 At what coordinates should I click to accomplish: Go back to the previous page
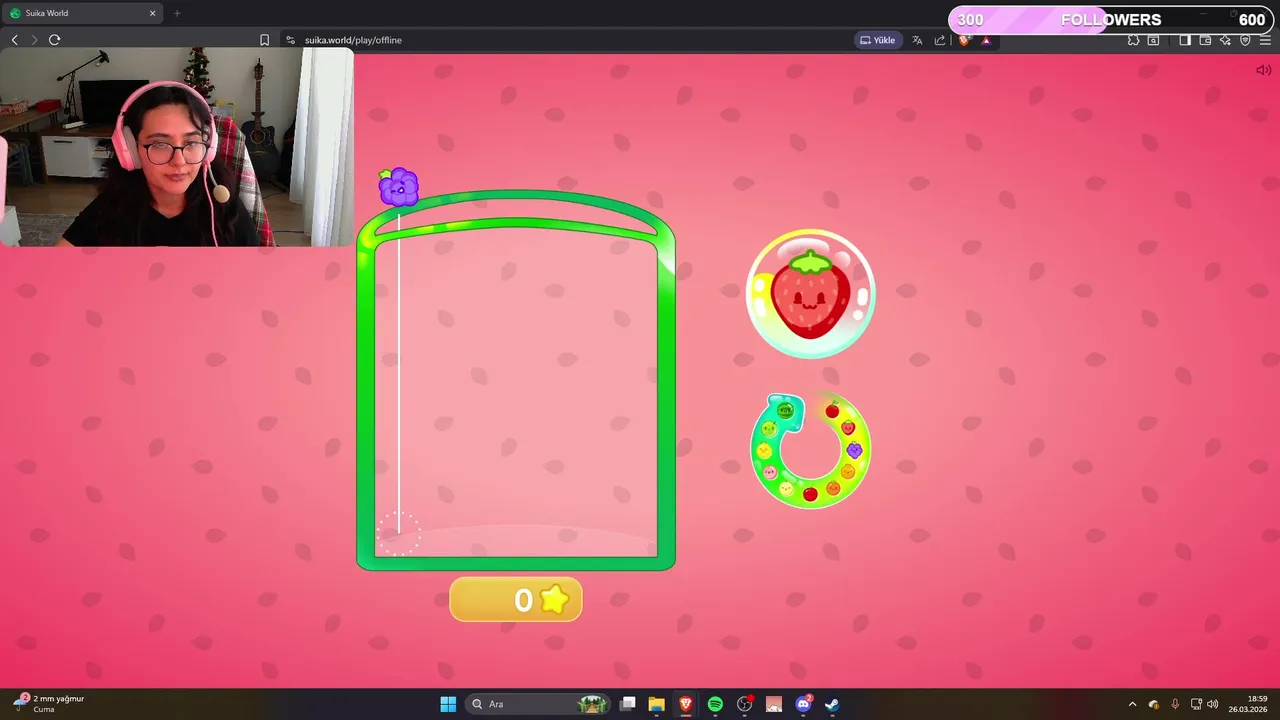[14, 40]
